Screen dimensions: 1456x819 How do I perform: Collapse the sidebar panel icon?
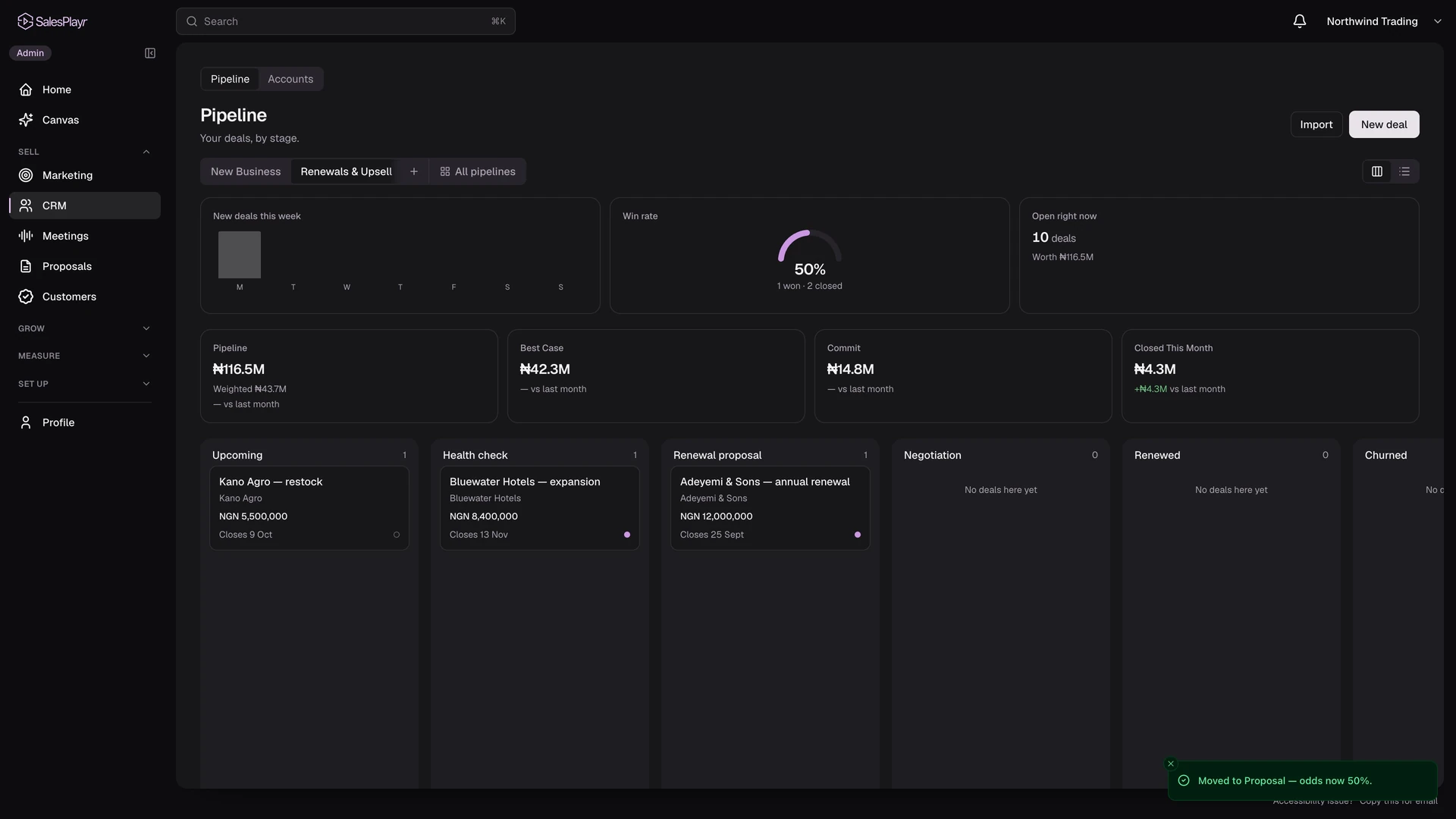[x=150, y=53]
